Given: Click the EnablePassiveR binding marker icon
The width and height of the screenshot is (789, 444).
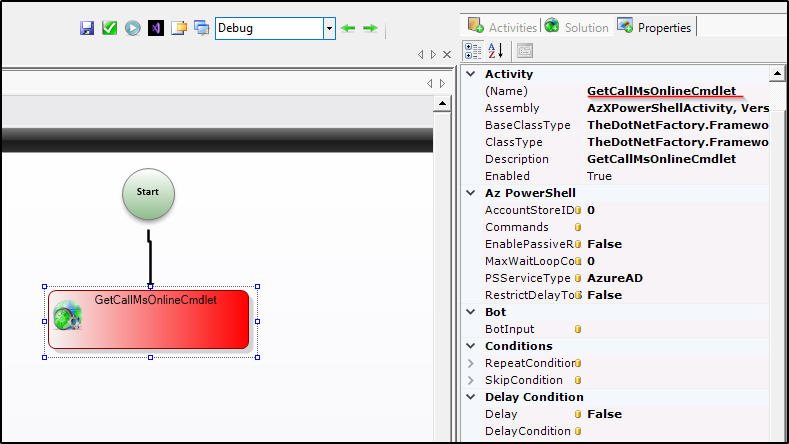Looking at the screenshot, I should [578, 244].
